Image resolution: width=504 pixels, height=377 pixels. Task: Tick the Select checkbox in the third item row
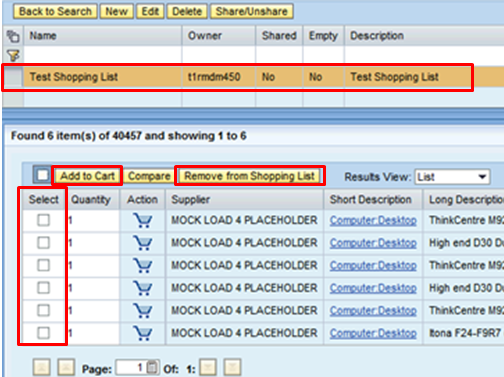43,265
